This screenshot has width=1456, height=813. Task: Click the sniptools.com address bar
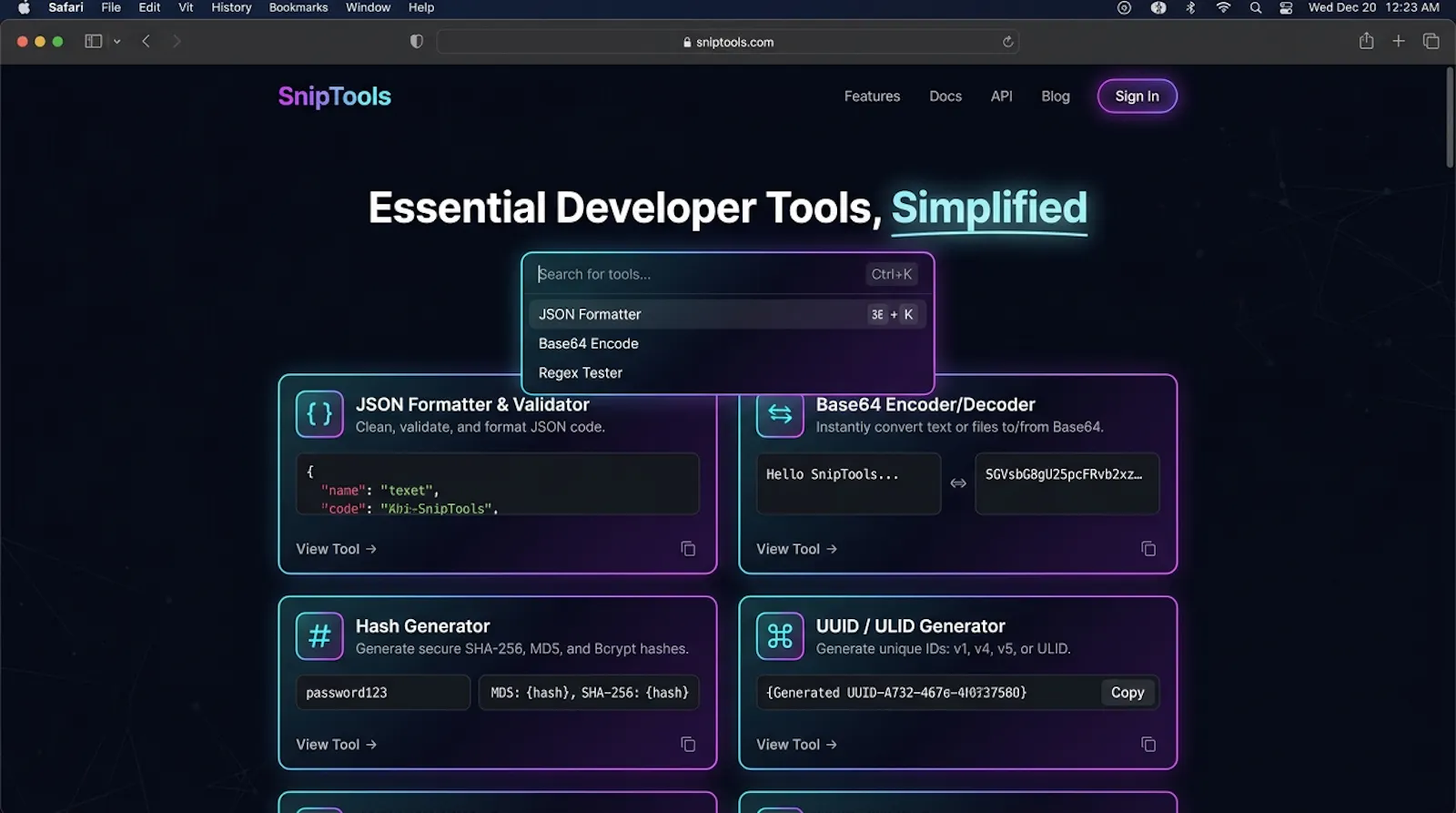click(x=727, y=42)
